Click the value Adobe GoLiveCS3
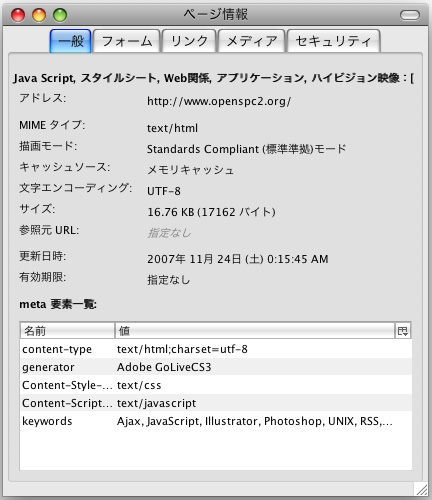This screenshot has height=500, width=432. tap(164, 367)
